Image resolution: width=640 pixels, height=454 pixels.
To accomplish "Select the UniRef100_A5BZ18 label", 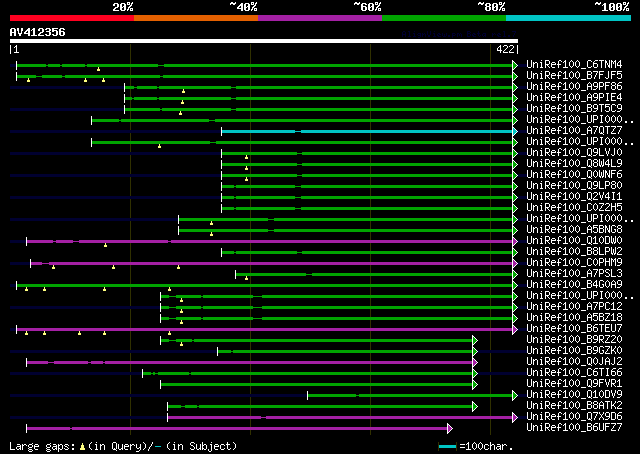I will pos(574,318).
